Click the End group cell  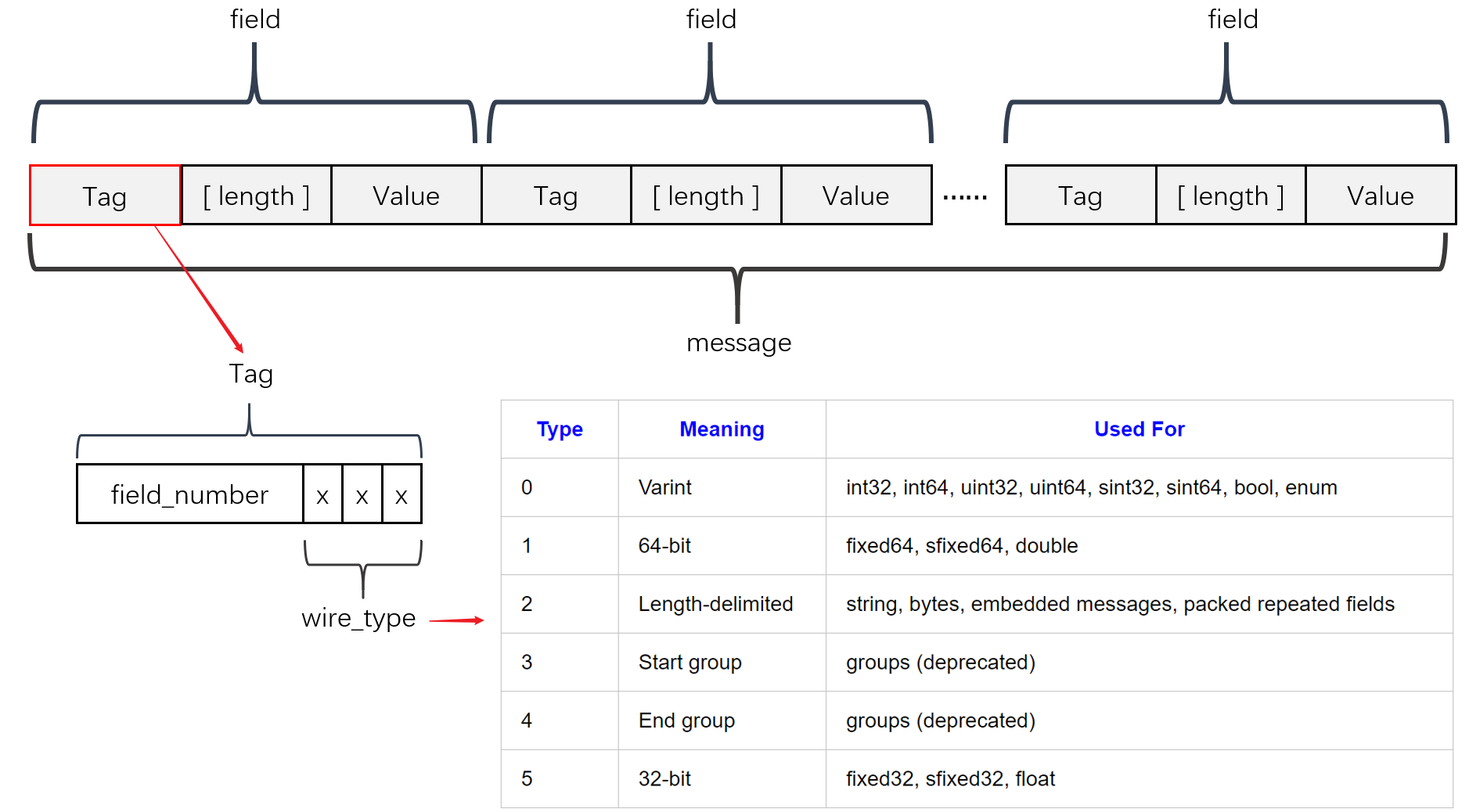[x=686, y=720]
